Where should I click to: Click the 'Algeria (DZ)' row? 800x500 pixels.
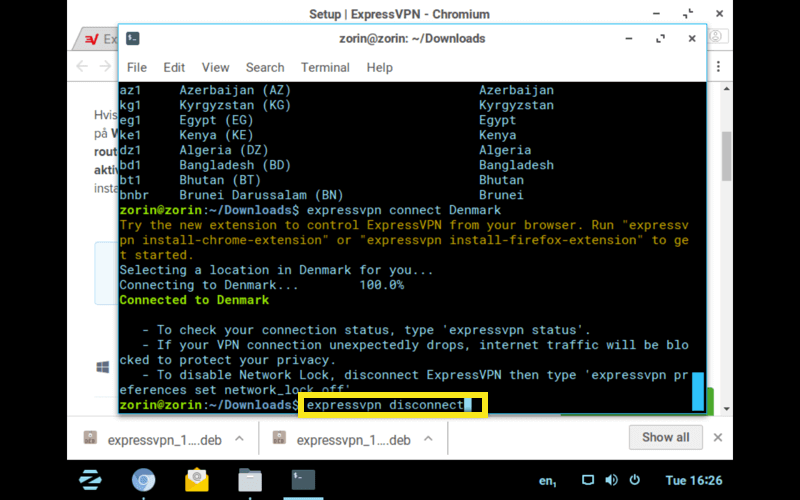[x=326, y=150]
